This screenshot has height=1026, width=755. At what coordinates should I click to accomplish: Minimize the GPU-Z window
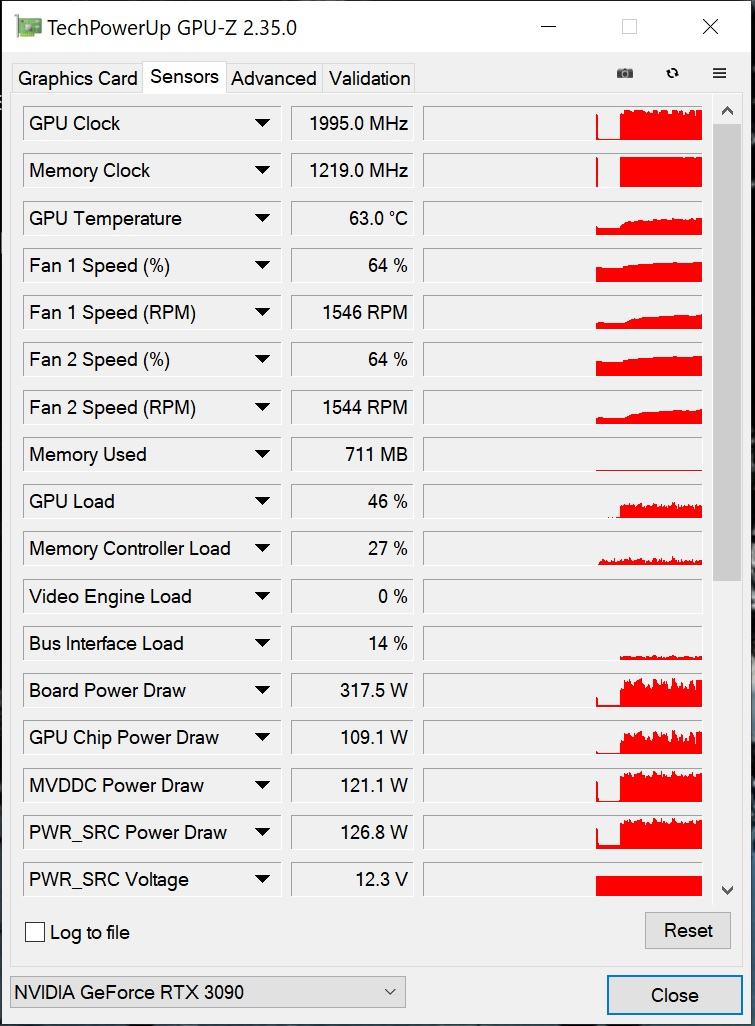coord(548,27)
